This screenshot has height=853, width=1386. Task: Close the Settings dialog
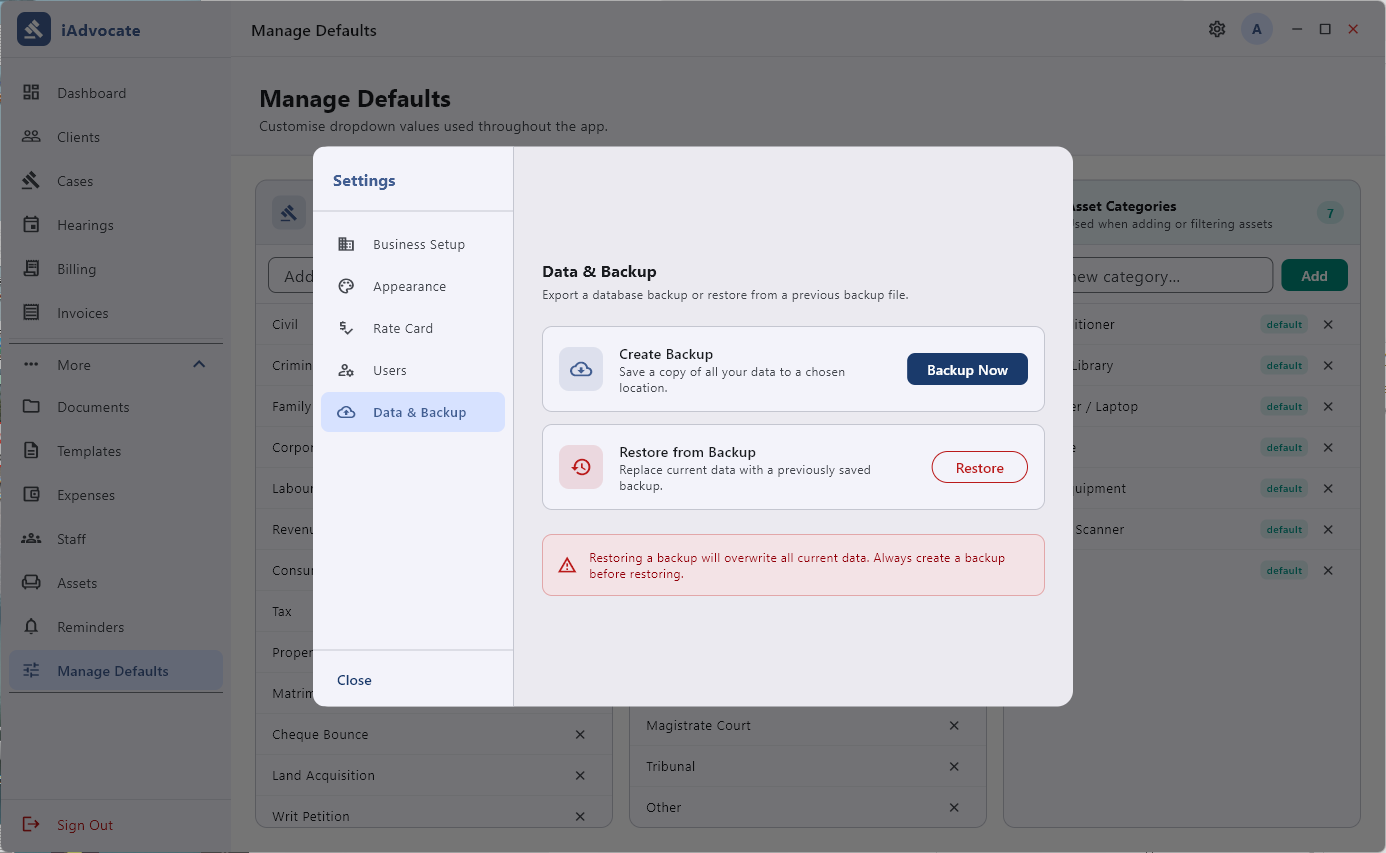[x=354, y=680]
